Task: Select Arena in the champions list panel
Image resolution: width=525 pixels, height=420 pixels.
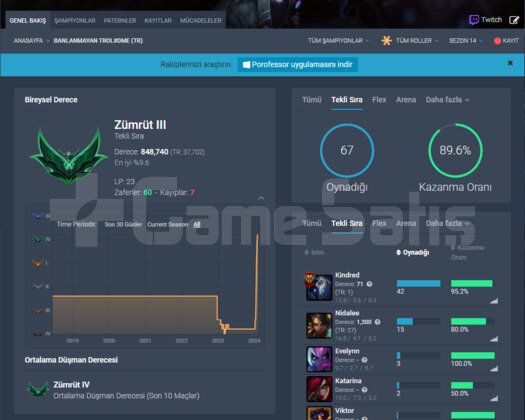Action: (x=406, y=223)
